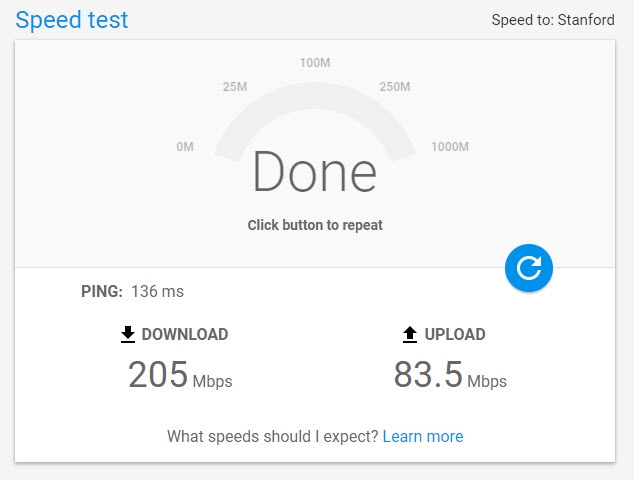Click the download arrow icon
The image size is (634, 480).
click(x=128, y=334)
